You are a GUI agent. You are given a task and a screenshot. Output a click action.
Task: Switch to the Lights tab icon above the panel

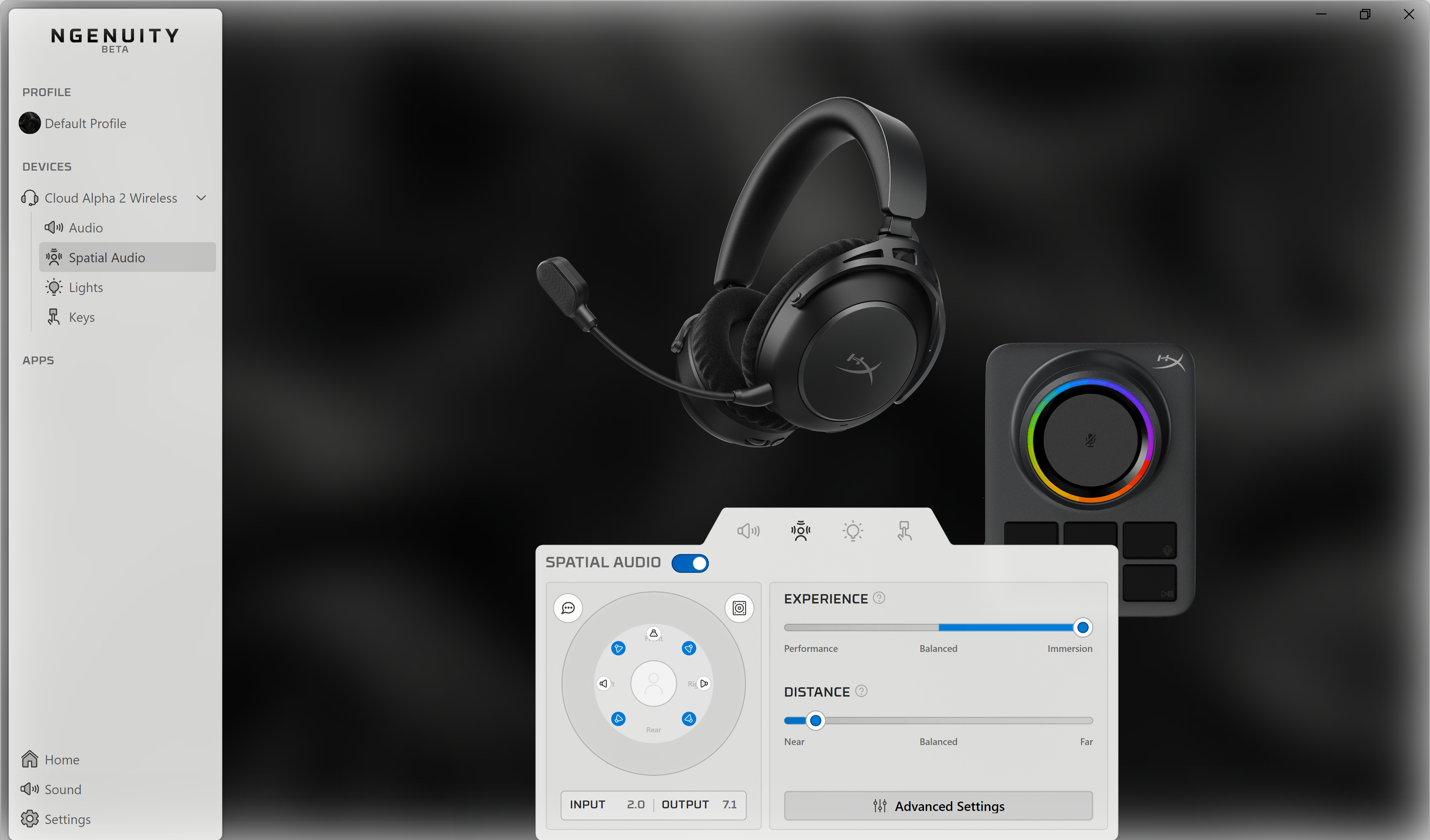[x=852, y=531]
